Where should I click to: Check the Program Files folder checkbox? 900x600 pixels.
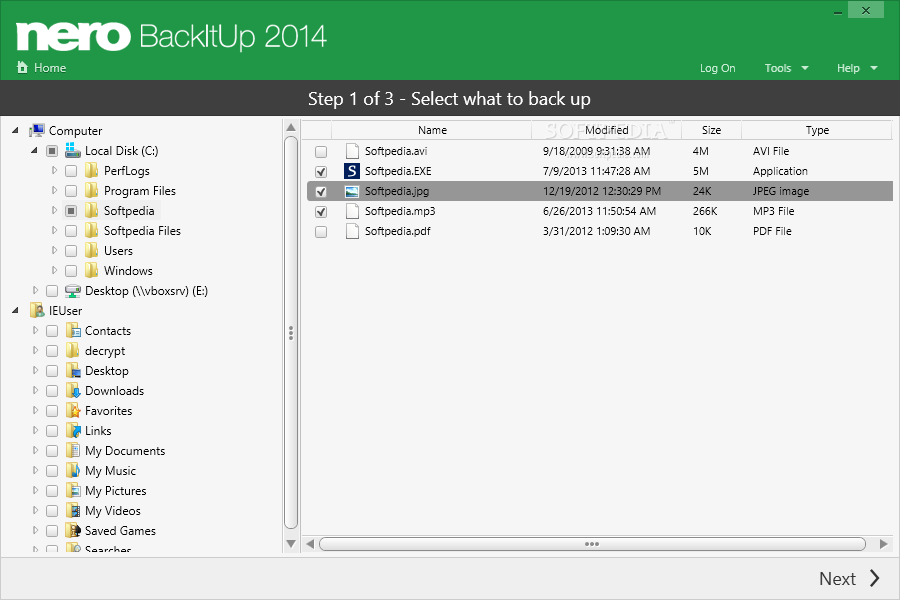point(71,191)
